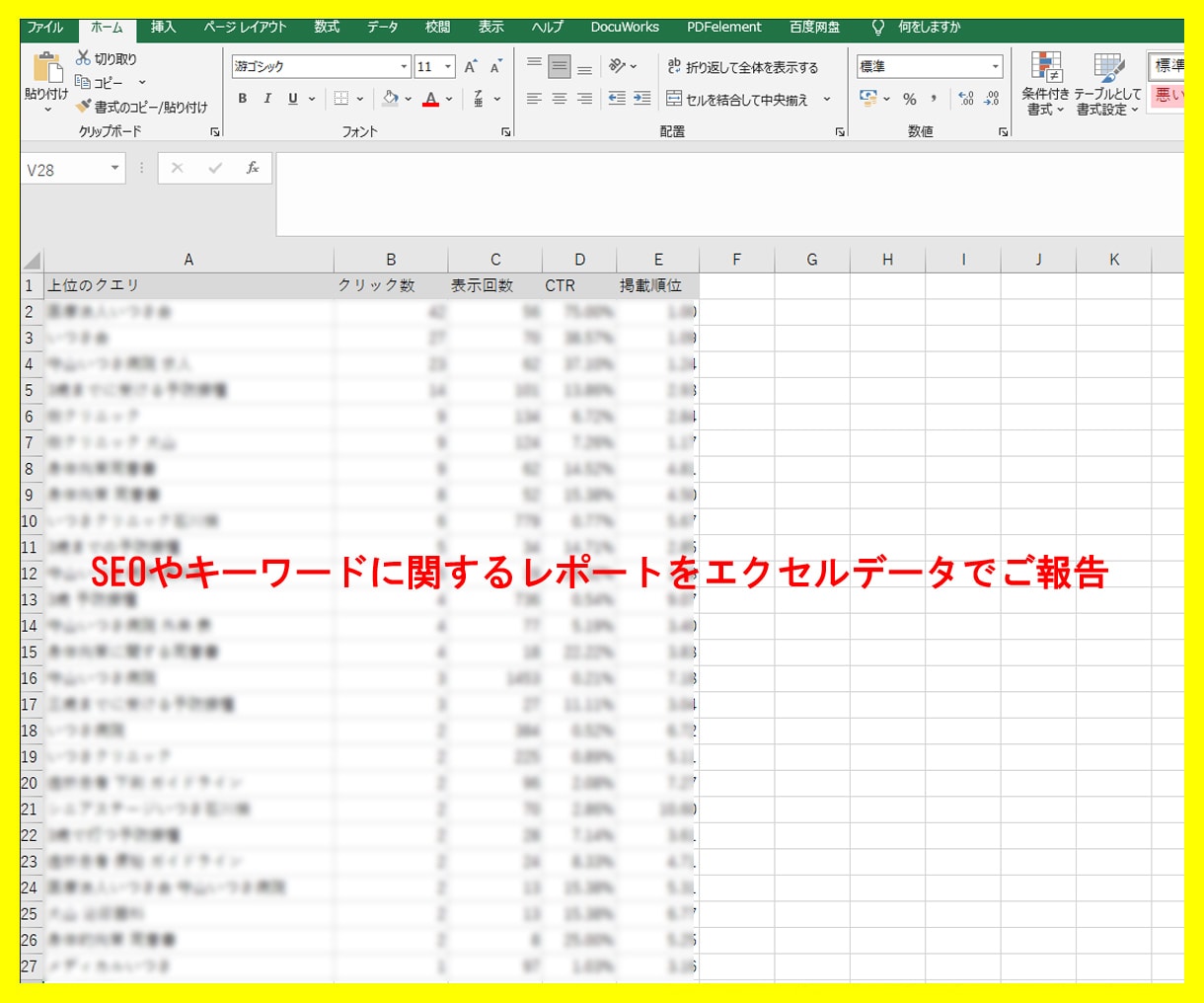Open the font color dropdown arrow
The image size is (1204, 1003).
point(449,99)
